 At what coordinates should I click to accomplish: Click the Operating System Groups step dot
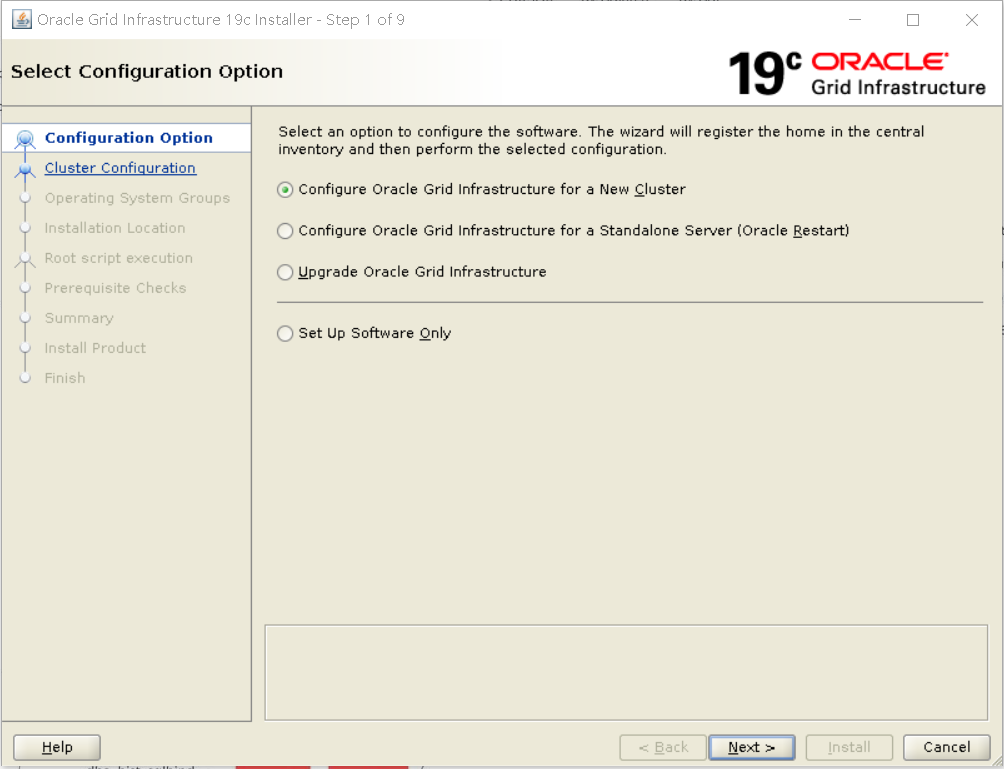[25, 198]
